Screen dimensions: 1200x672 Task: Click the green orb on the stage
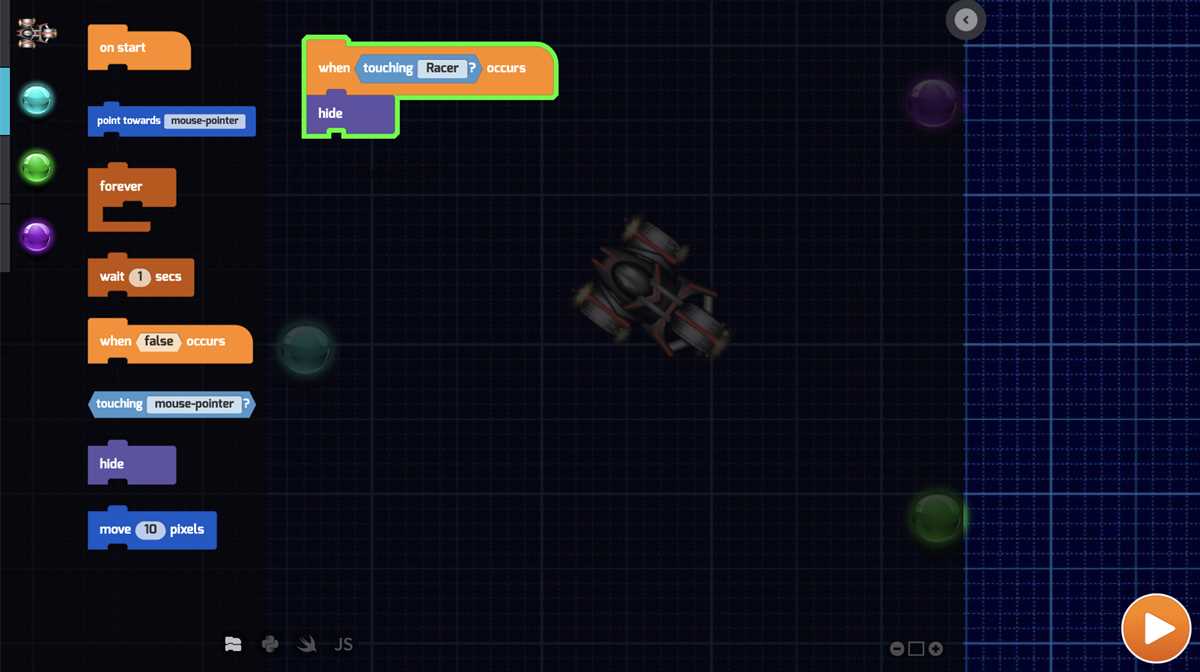(937, 517)
